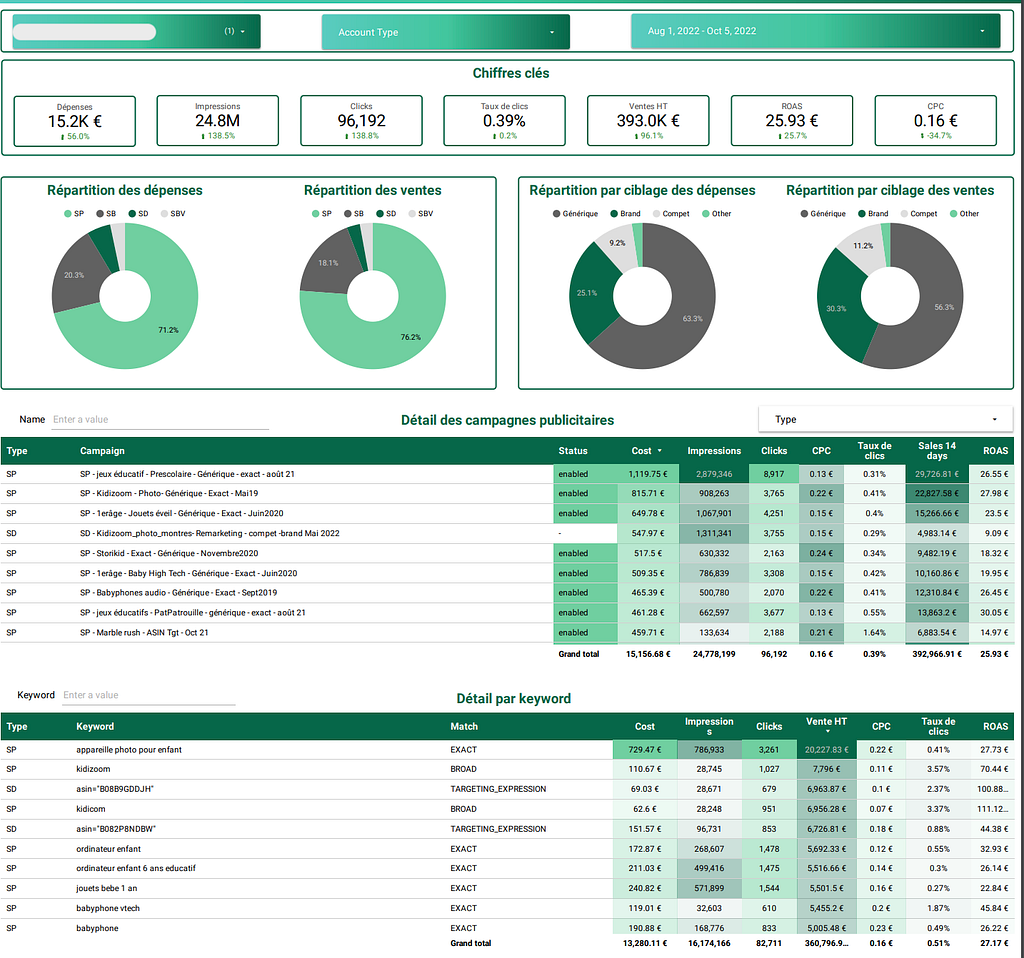1024x958 pixels.
Task: Select campaign 'SP - jeux éducatif - Prescolaire' row
Action: [x=506, y=474]
